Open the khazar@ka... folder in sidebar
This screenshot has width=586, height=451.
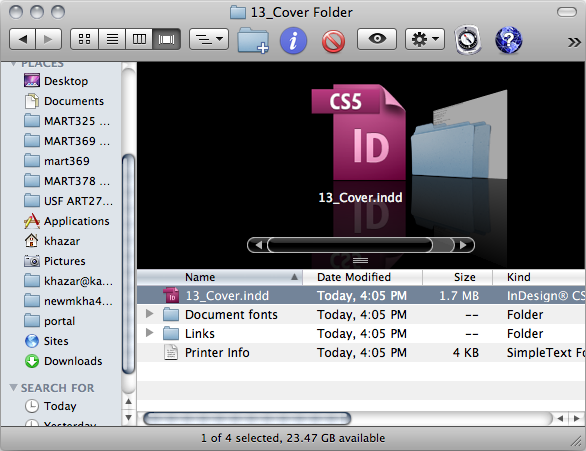coord(68,281)
